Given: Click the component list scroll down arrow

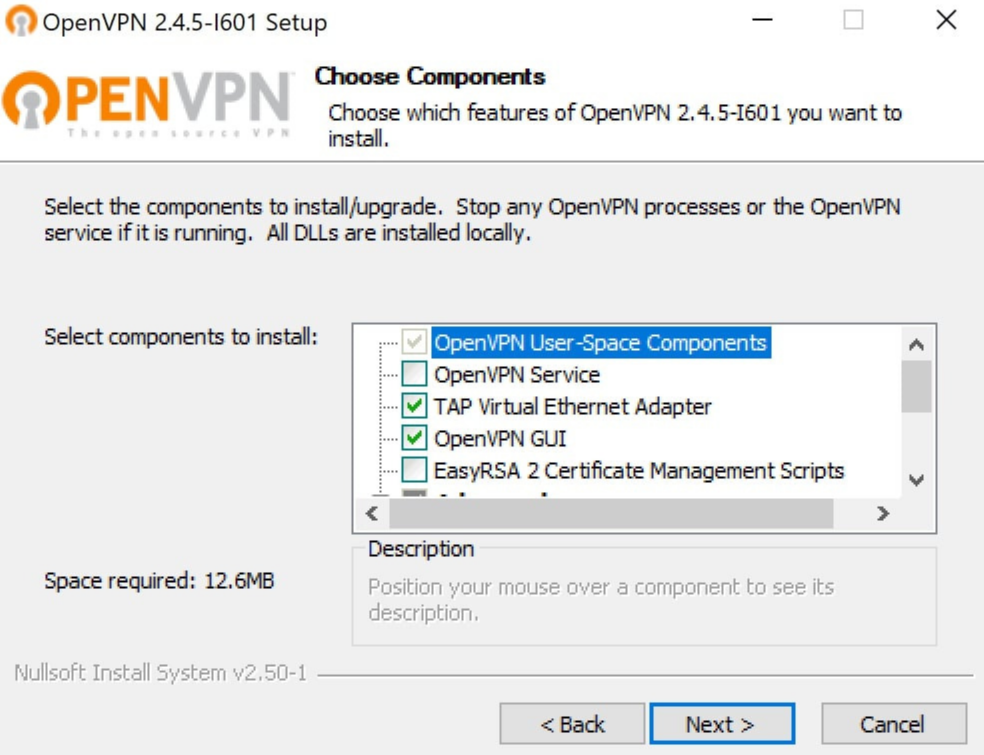Looking at the screenshot, I should pos(916,481).
